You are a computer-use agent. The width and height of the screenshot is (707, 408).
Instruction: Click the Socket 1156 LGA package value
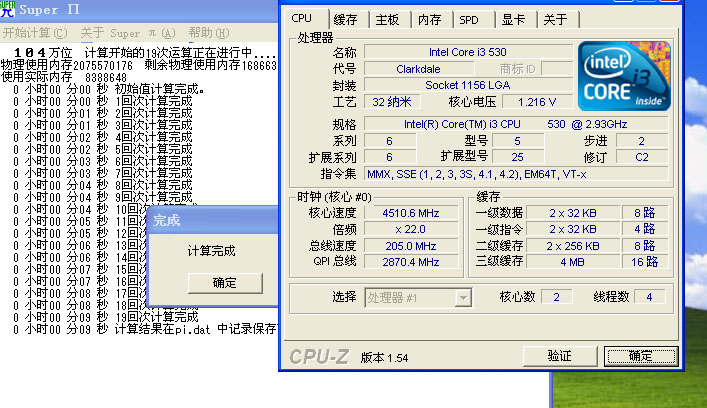pyautogui.click(x=468, y=85)
